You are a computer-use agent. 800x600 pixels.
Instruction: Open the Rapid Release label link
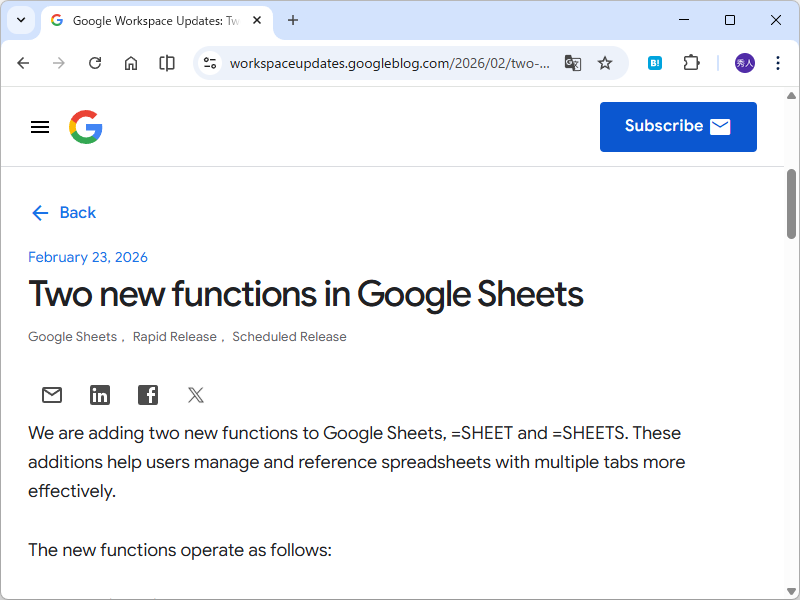(x=175, y=337)
